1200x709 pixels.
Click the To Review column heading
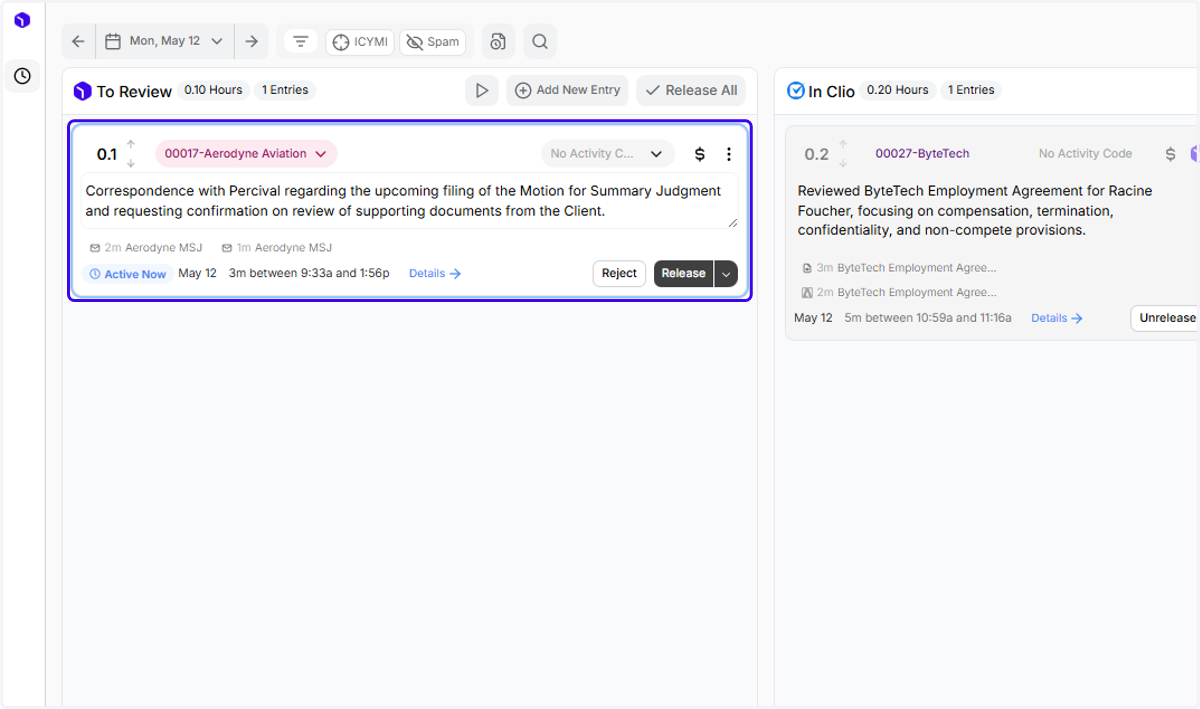coord(134,91)
